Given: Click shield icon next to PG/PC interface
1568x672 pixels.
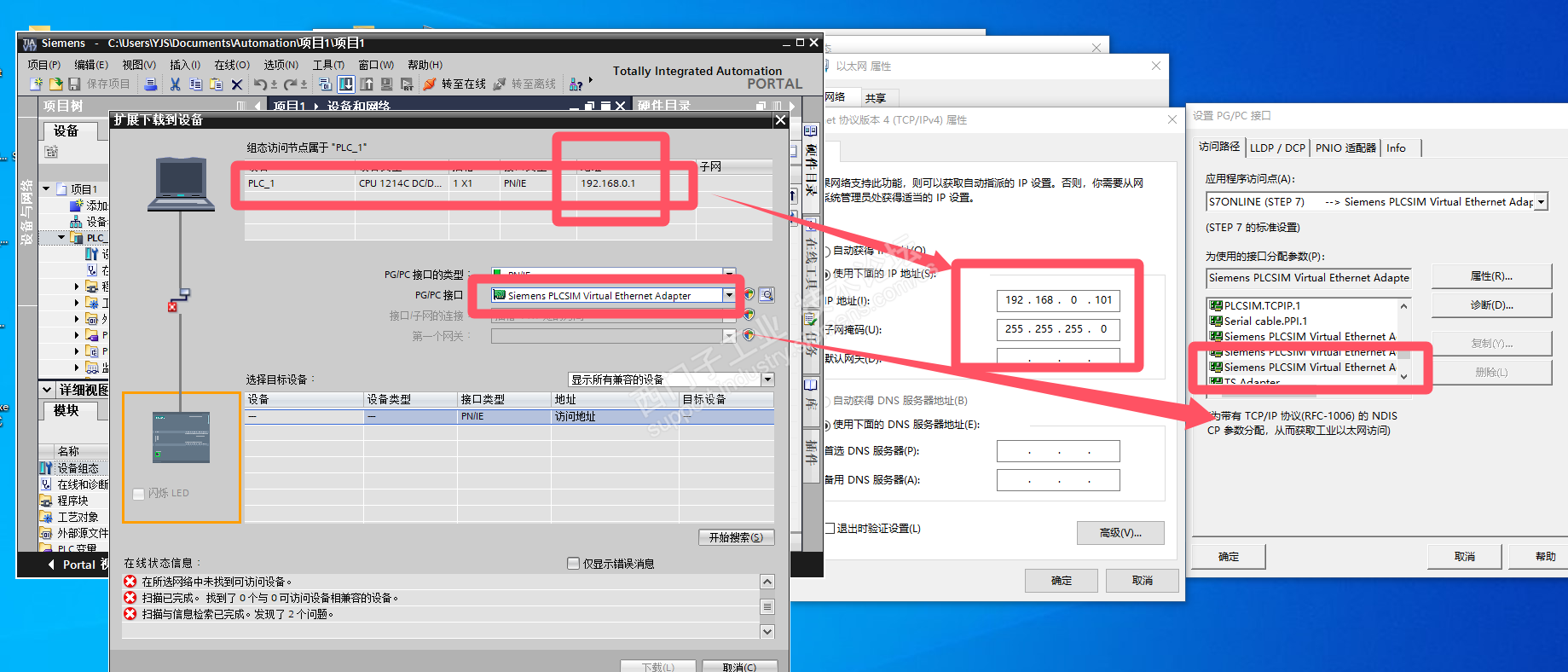Looking at the screenshot, I should (x=749, y=294).
